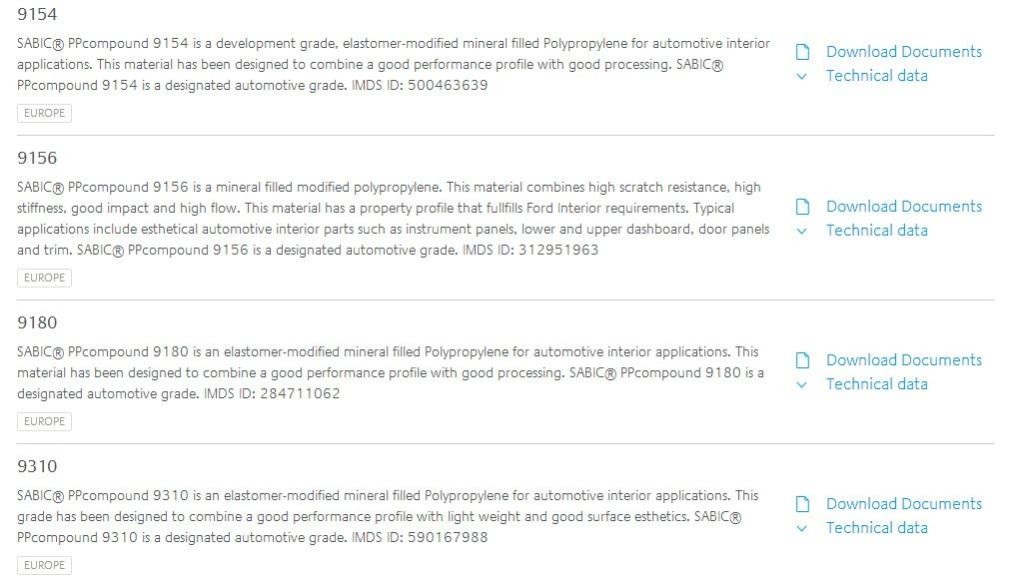Click the EUROPE tag under 9154
The width and height of the screenshot is (1024, 581).
tap(44, 113)
